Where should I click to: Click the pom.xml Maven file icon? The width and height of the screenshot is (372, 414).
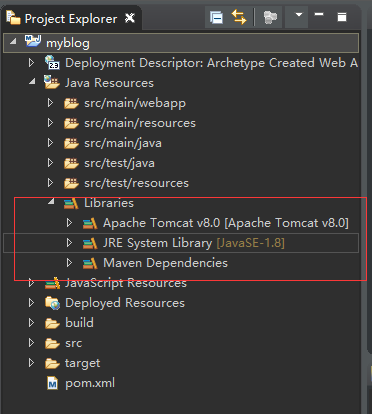click(52, 383)
